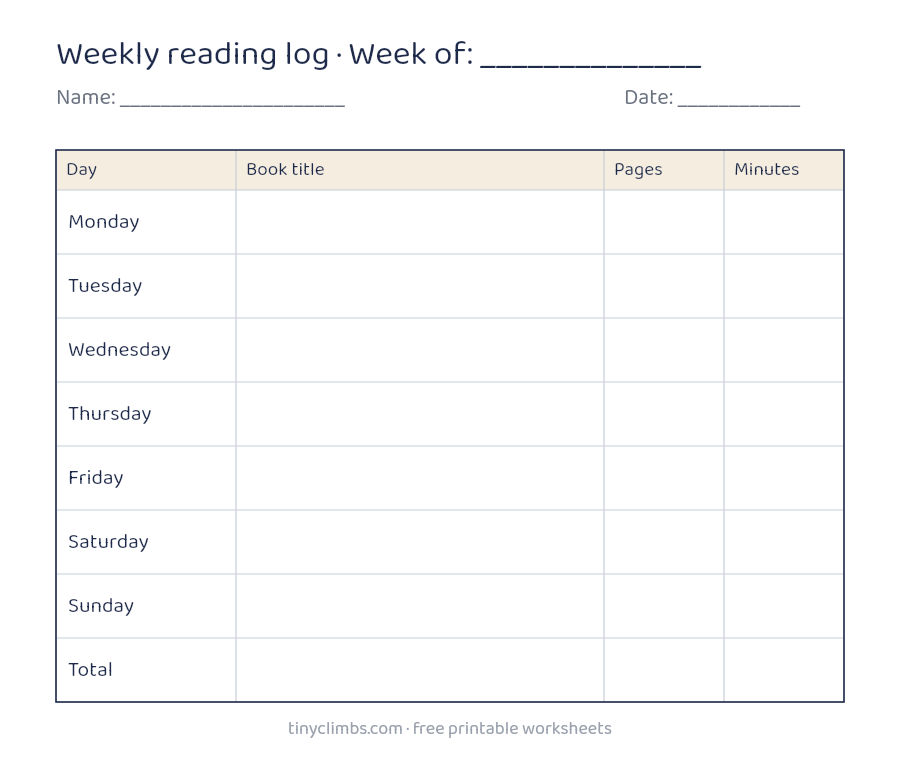900x758 pixels.
Task: Click the Total minutes cell
Action: tap(783, 670)
